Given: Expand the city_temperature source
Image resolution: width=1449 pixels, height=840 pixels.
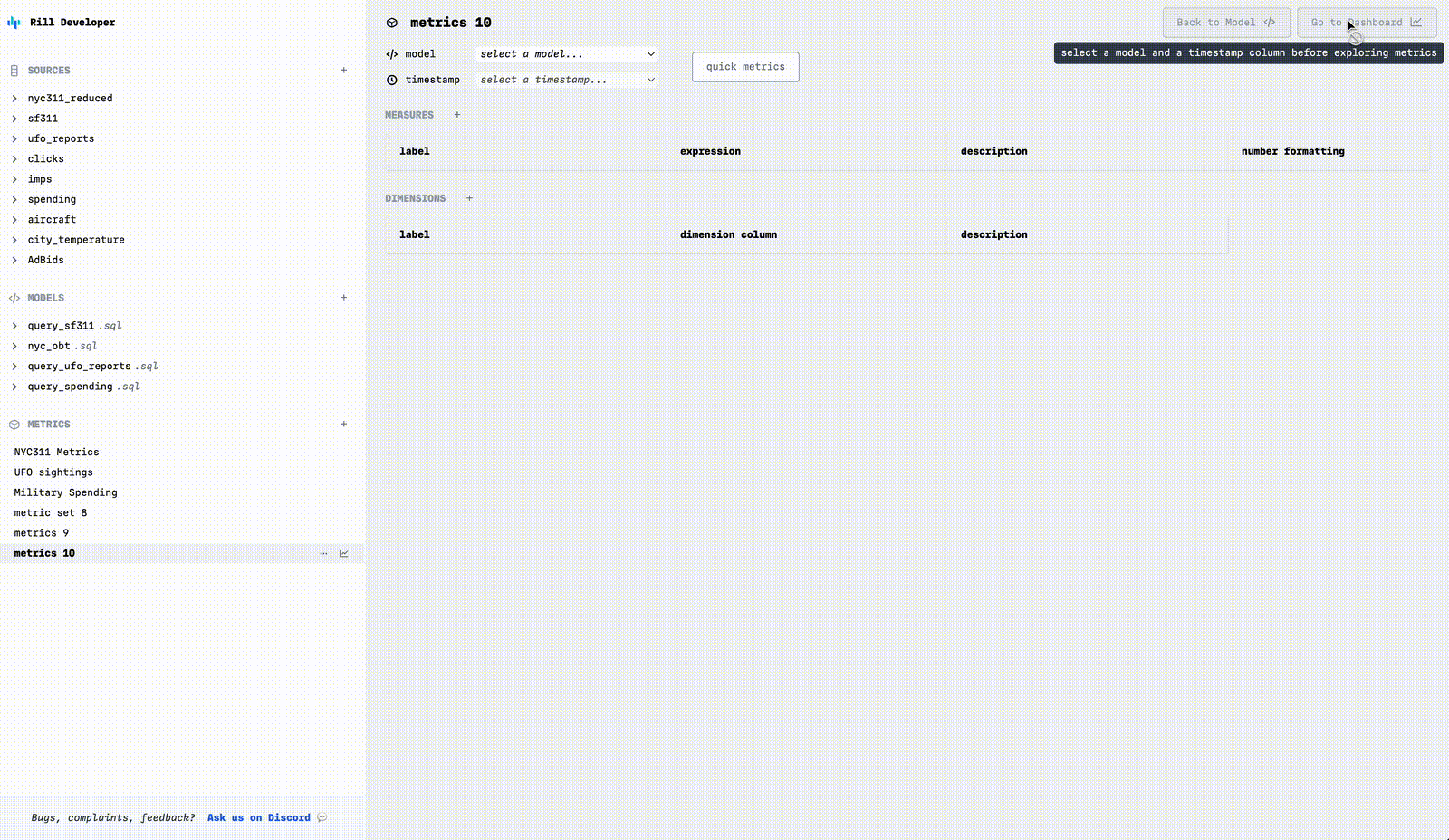Looking at the screenshot, I should pos(14,240).
